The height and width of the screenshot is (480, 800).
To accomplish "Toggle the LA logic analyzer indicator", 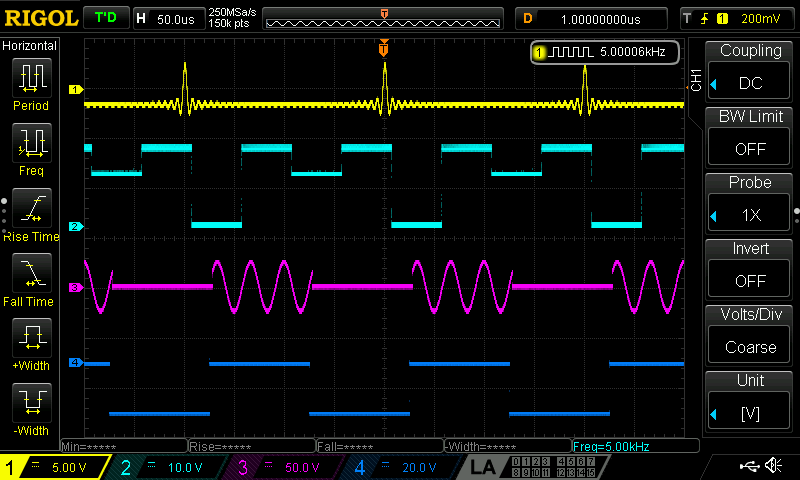I will click(x=483, y=467).
